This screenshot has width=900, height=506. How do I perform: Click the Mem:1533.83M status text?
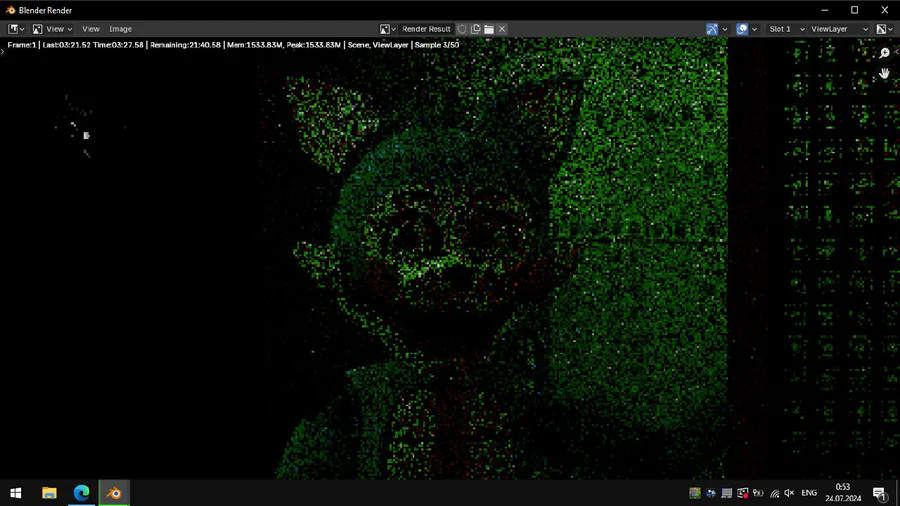pyautogui.click(x=255, y=45)
